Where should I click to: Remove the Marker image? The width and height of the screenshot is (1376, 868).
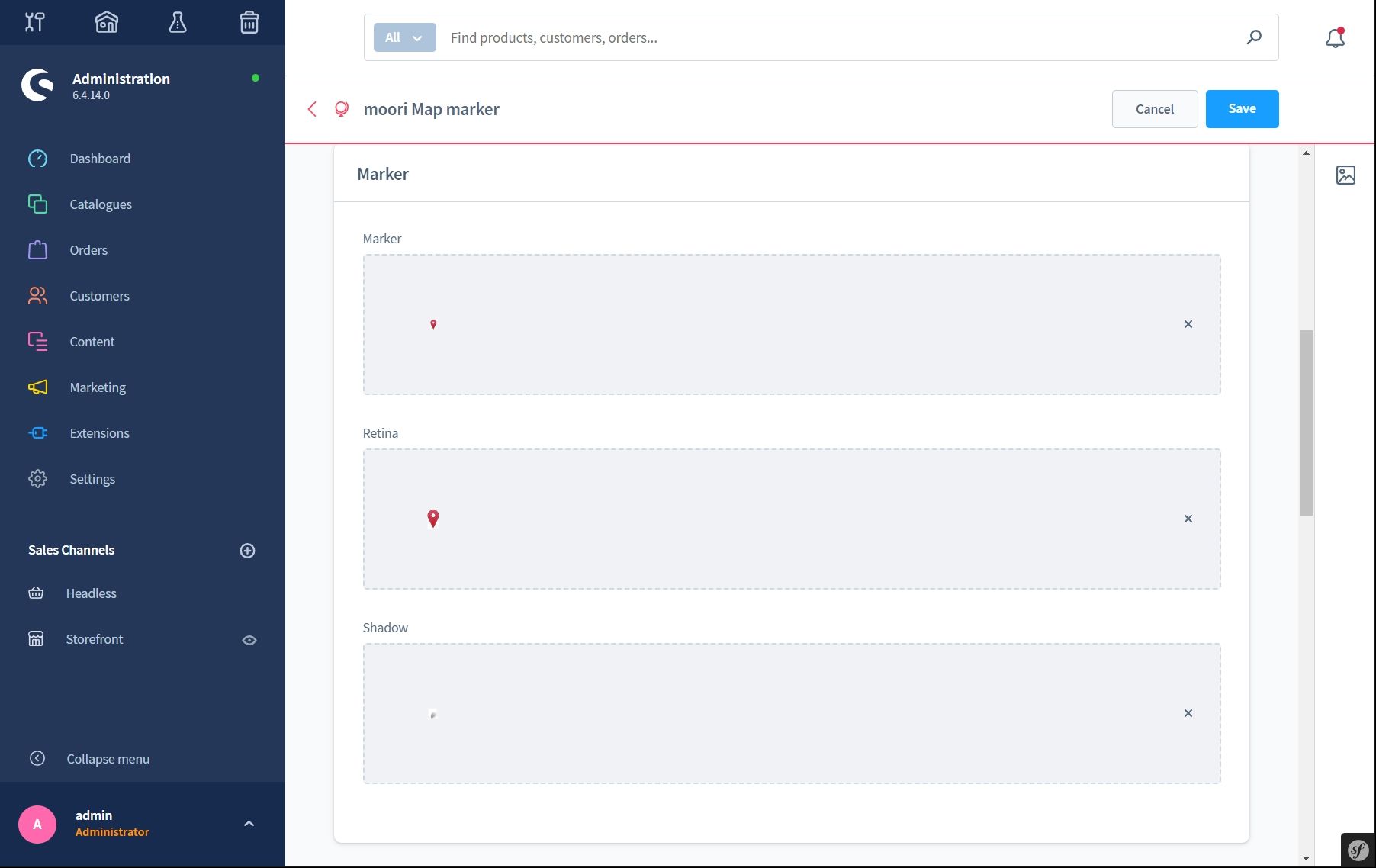point(1188,324)
